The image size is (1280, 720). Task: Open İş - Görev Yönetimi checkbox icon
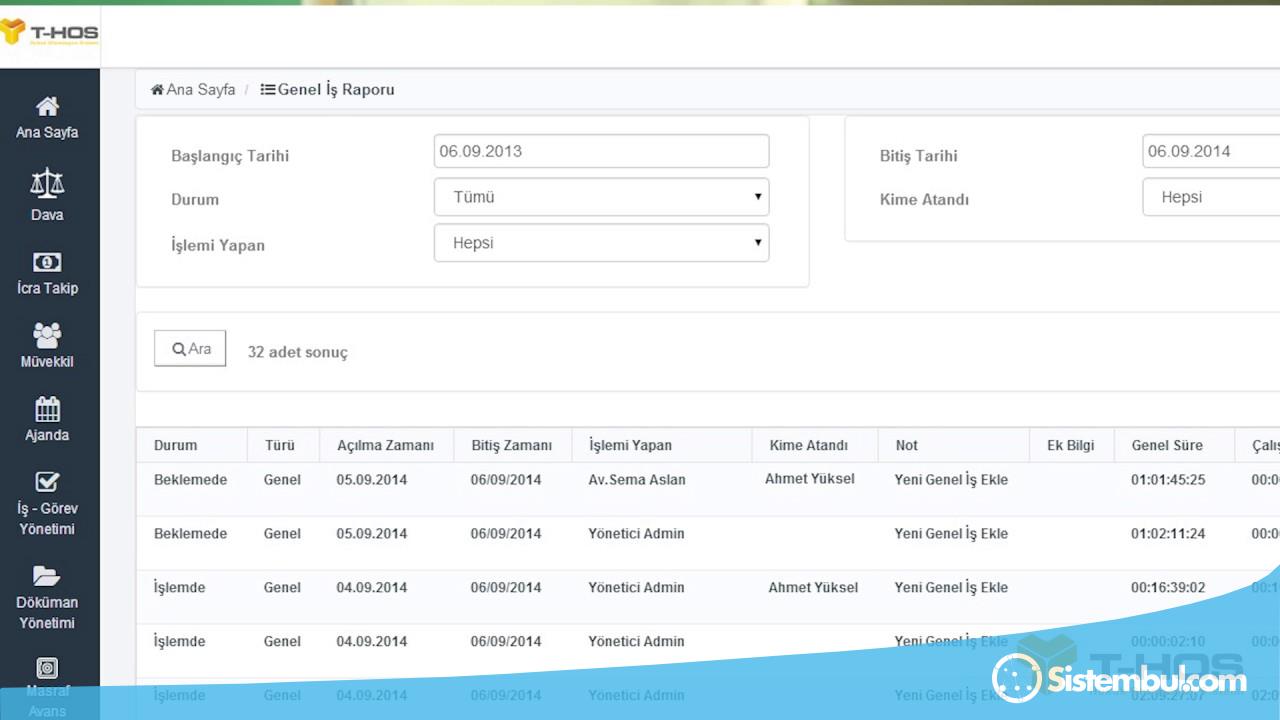(47, 482)
